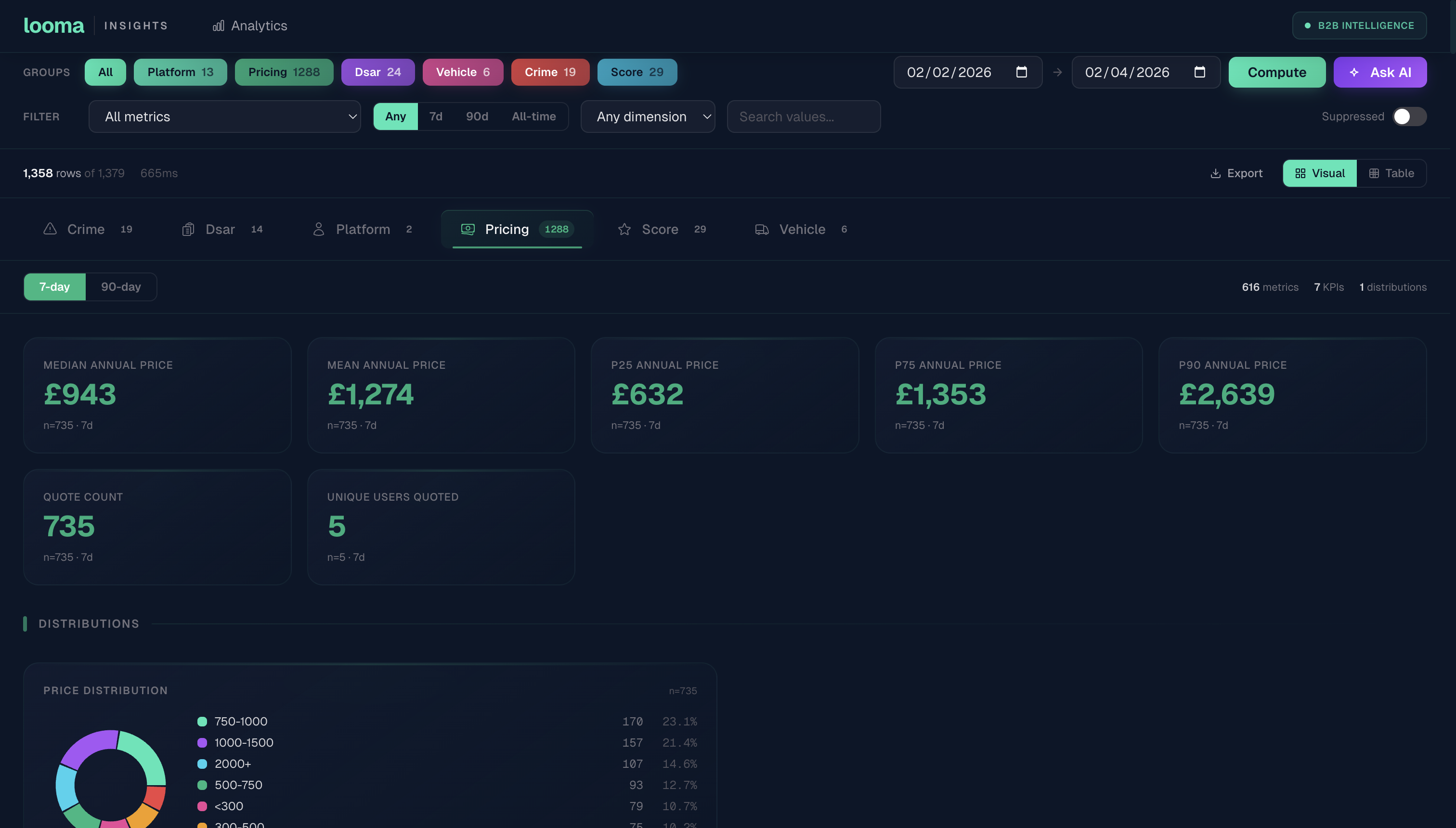This screenshot has height=828, width=1456.
Task: Click the 1000-1500 purple legend swatch
Action: click(202, 742)
